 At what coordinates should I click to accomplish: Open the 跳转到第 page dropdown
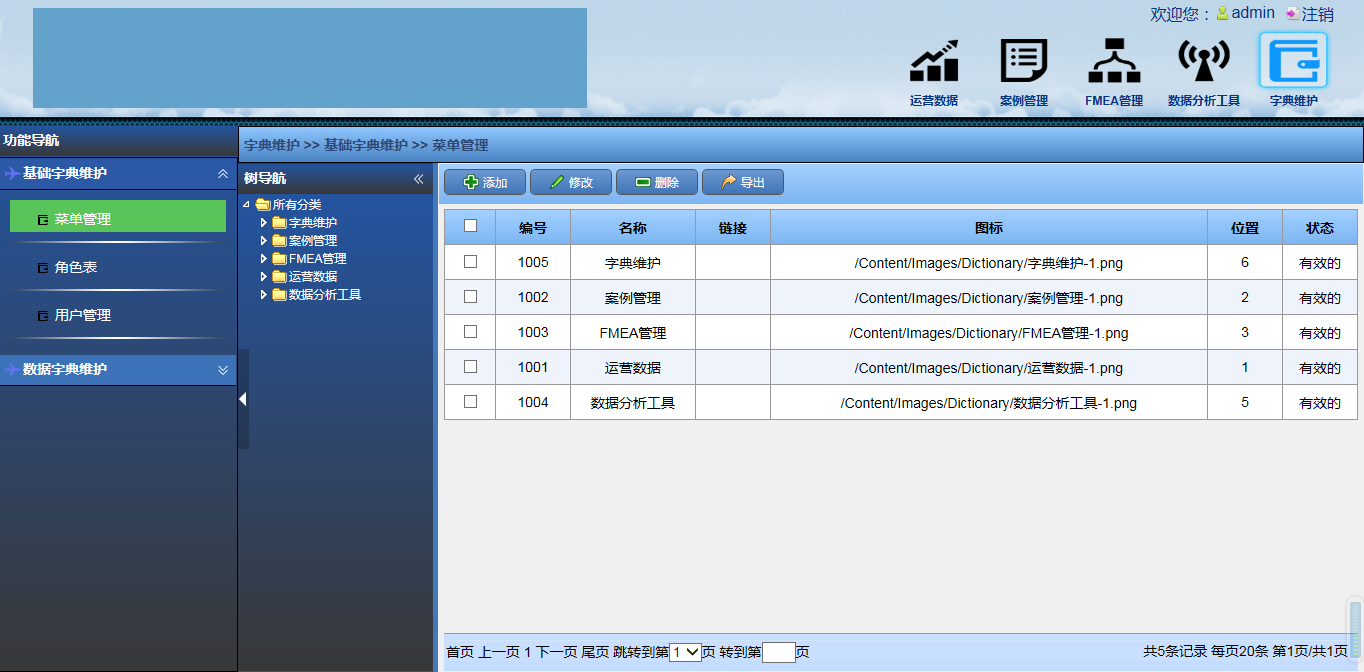[x=685, y=652]
